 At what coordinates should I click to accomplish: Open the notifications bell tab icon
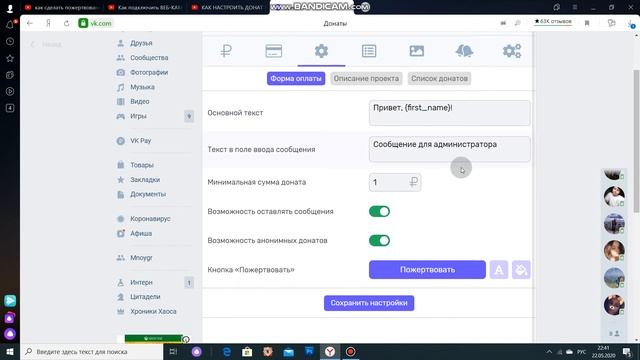(464, 51)
